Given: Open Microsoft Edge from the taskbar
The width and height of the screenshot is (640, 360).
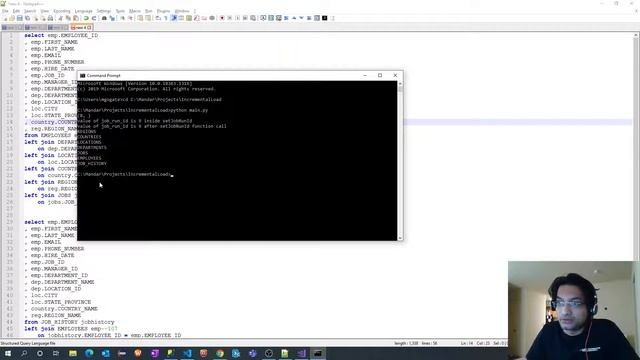Looking at the screenshot, I should pos(89,353).
